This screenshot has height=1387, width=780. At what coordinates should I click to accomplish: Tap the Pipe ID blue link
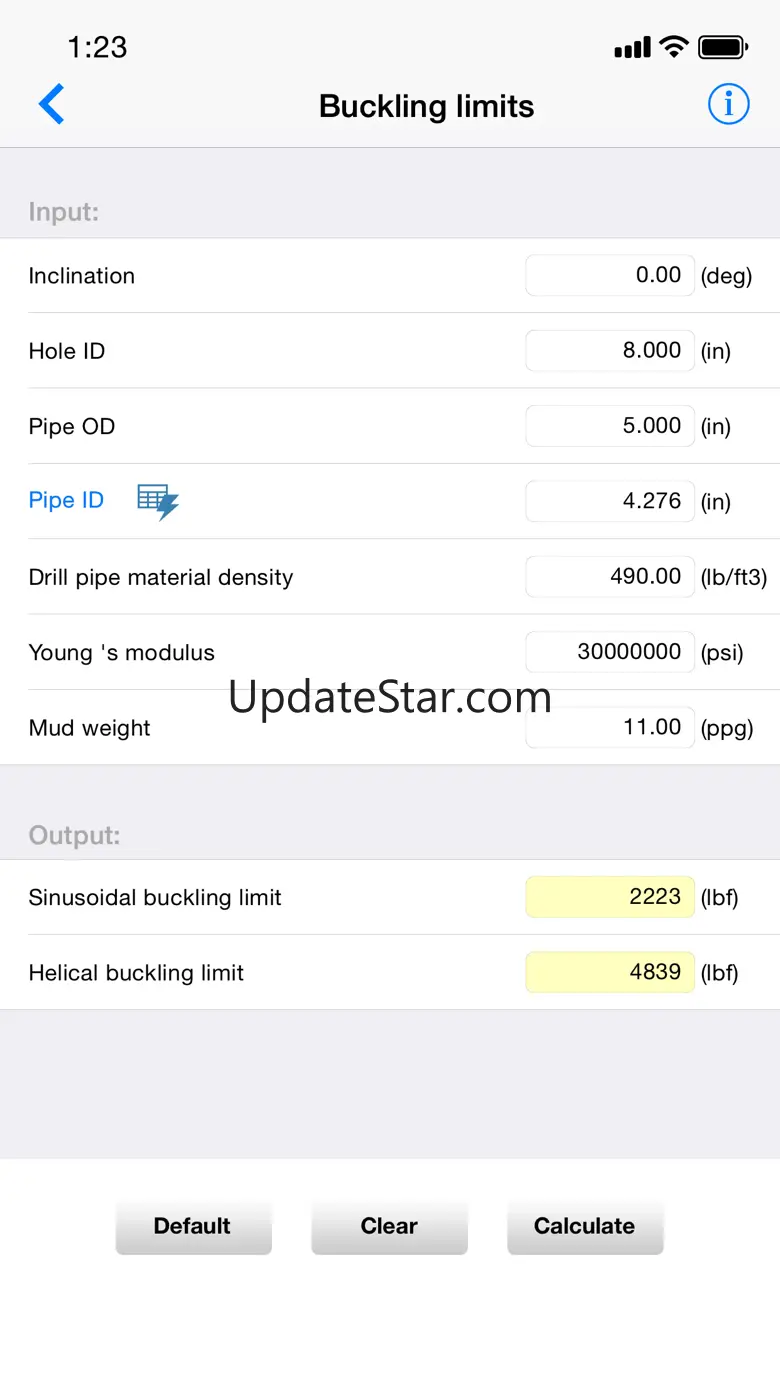(66, 501)
